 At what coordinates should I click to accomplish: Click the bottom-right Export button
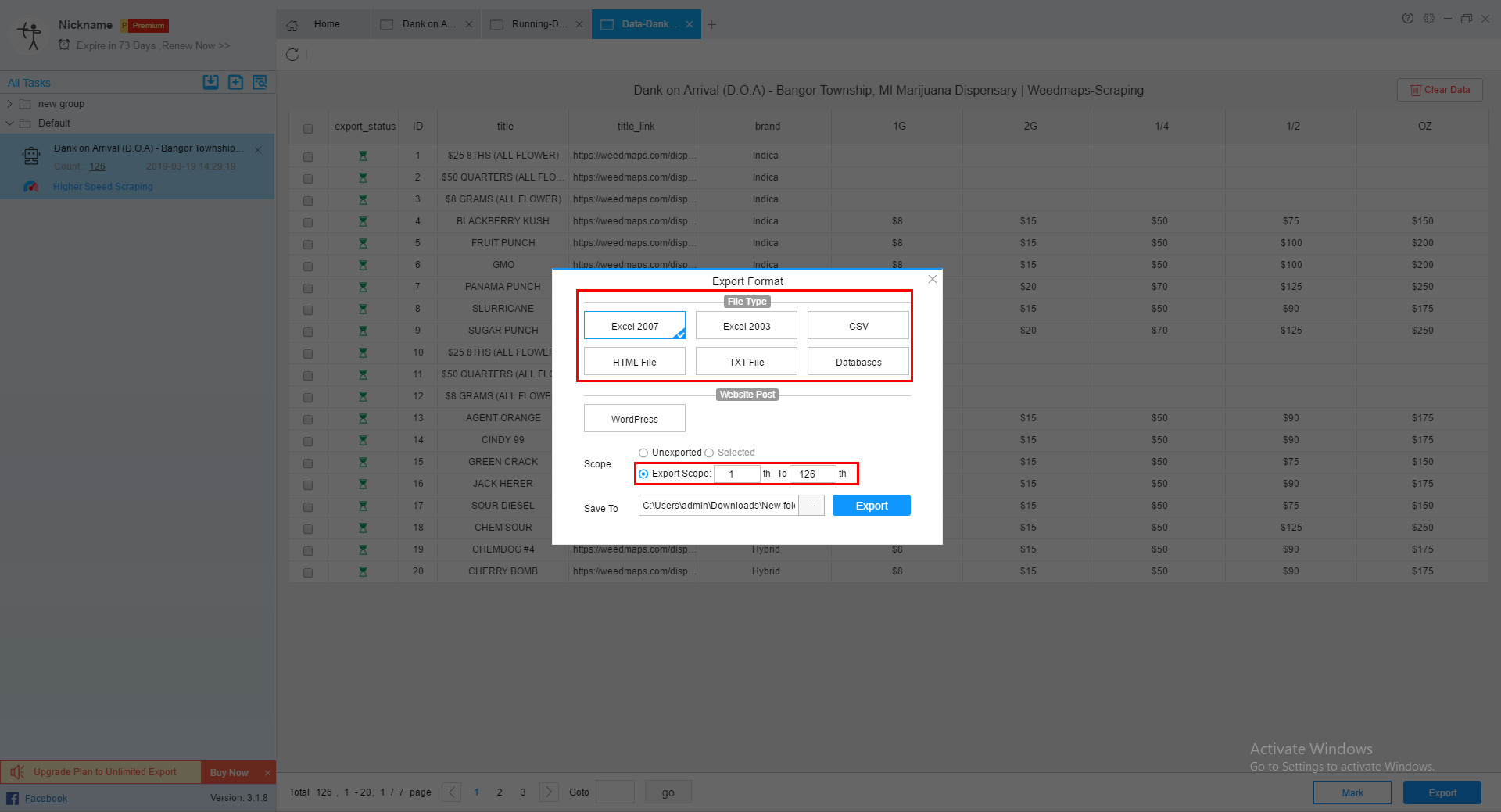point(1442,792)
